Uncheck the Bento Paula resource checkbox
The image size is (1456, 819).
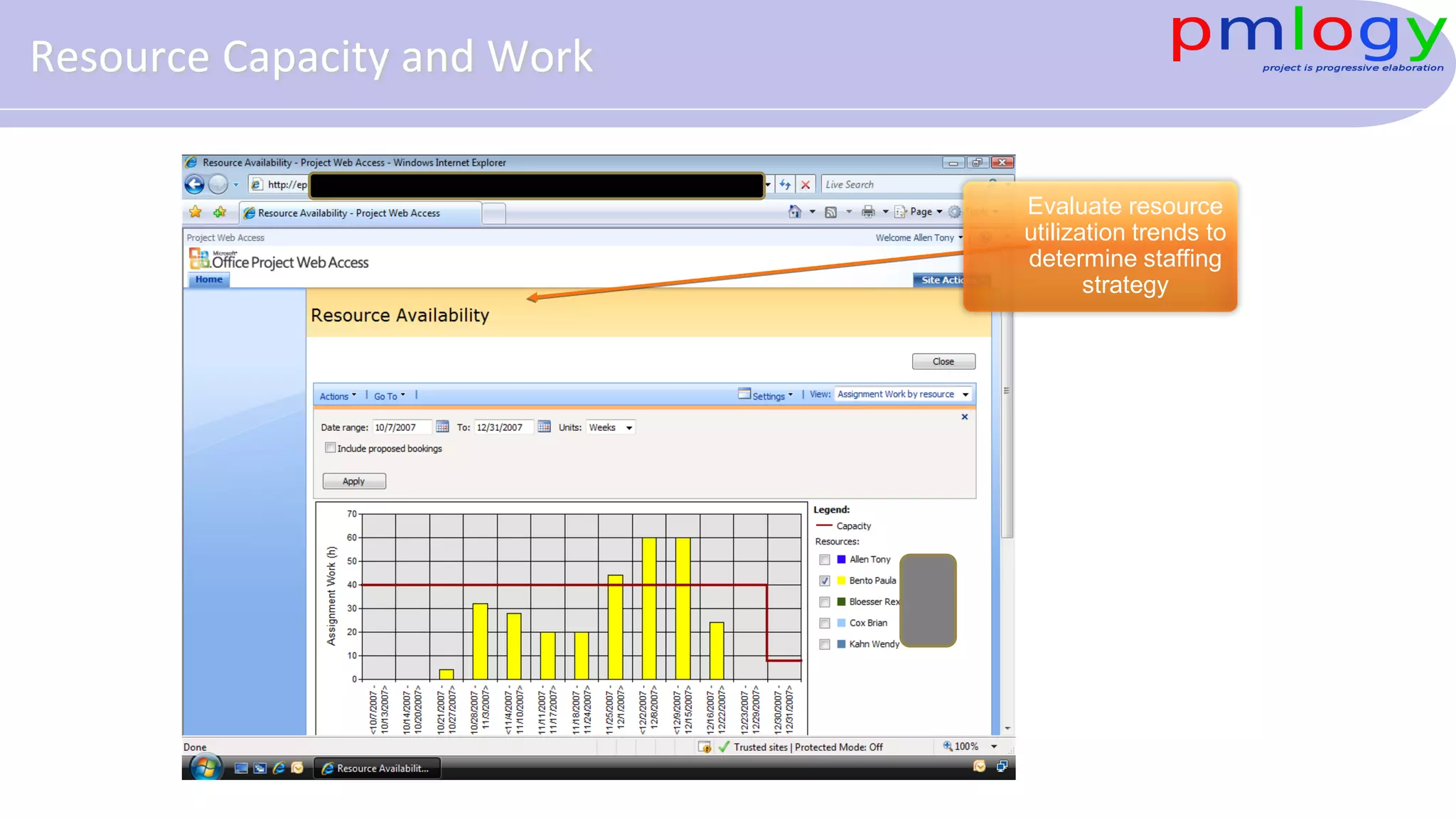(x=825, y=581)
